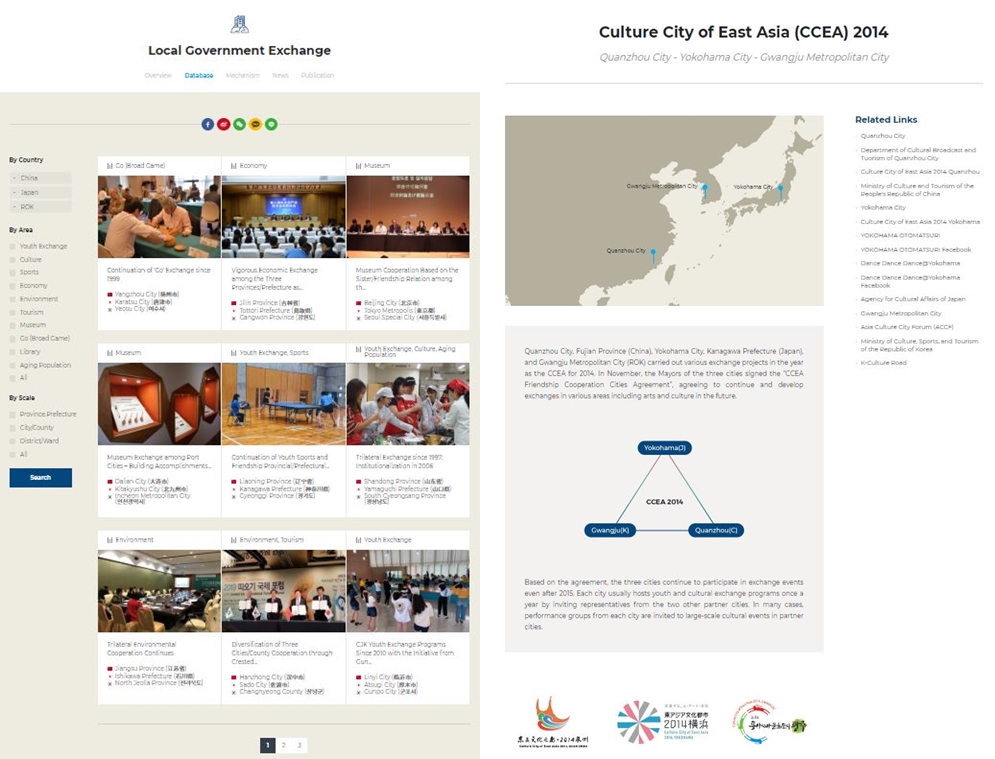Viewport: 995px width, 759px height.
Task: Click the 2014 Yokohama CCEA logo
Action: (662, 722)
